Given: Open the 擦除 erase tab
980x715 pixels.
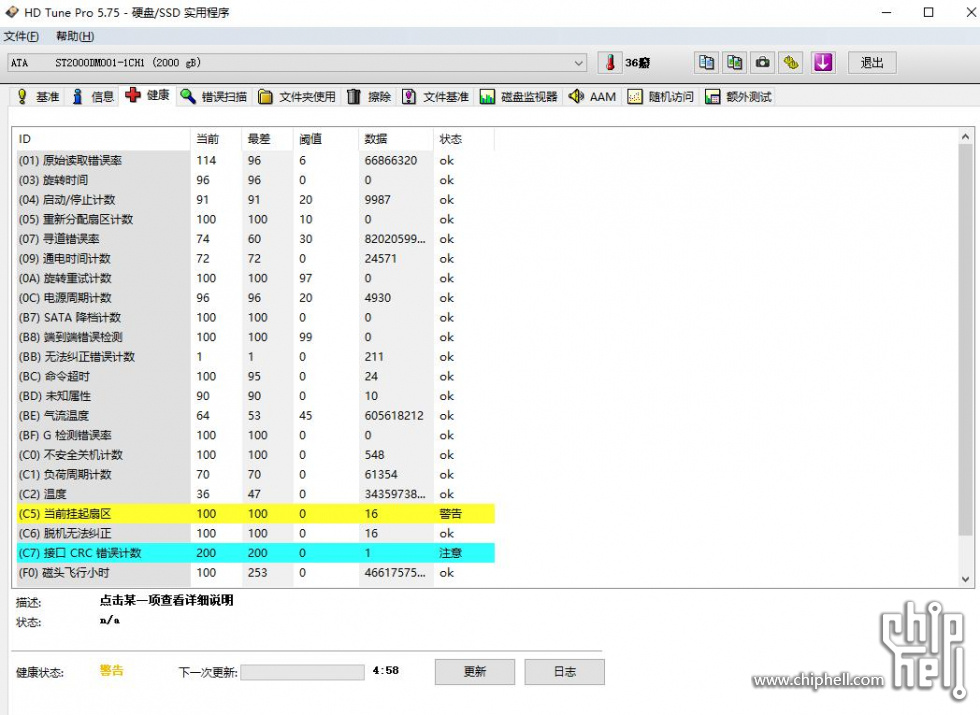Looking at the screenshot, I should 369,96.
